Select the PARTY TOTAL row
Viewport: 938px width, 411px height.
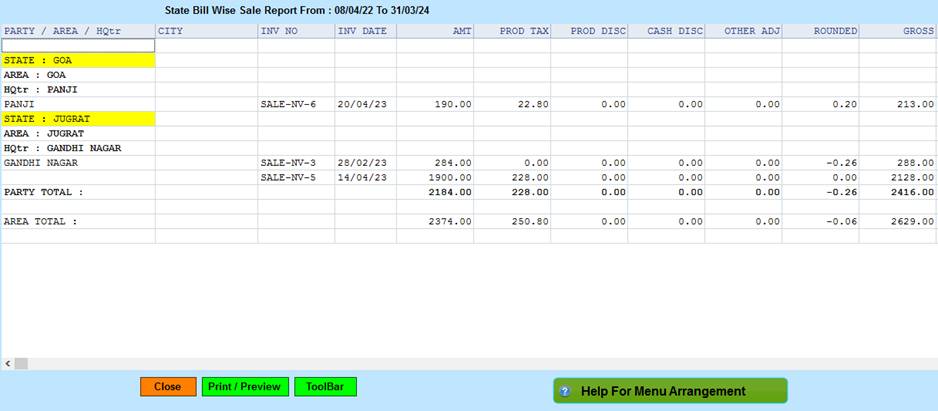44,192
